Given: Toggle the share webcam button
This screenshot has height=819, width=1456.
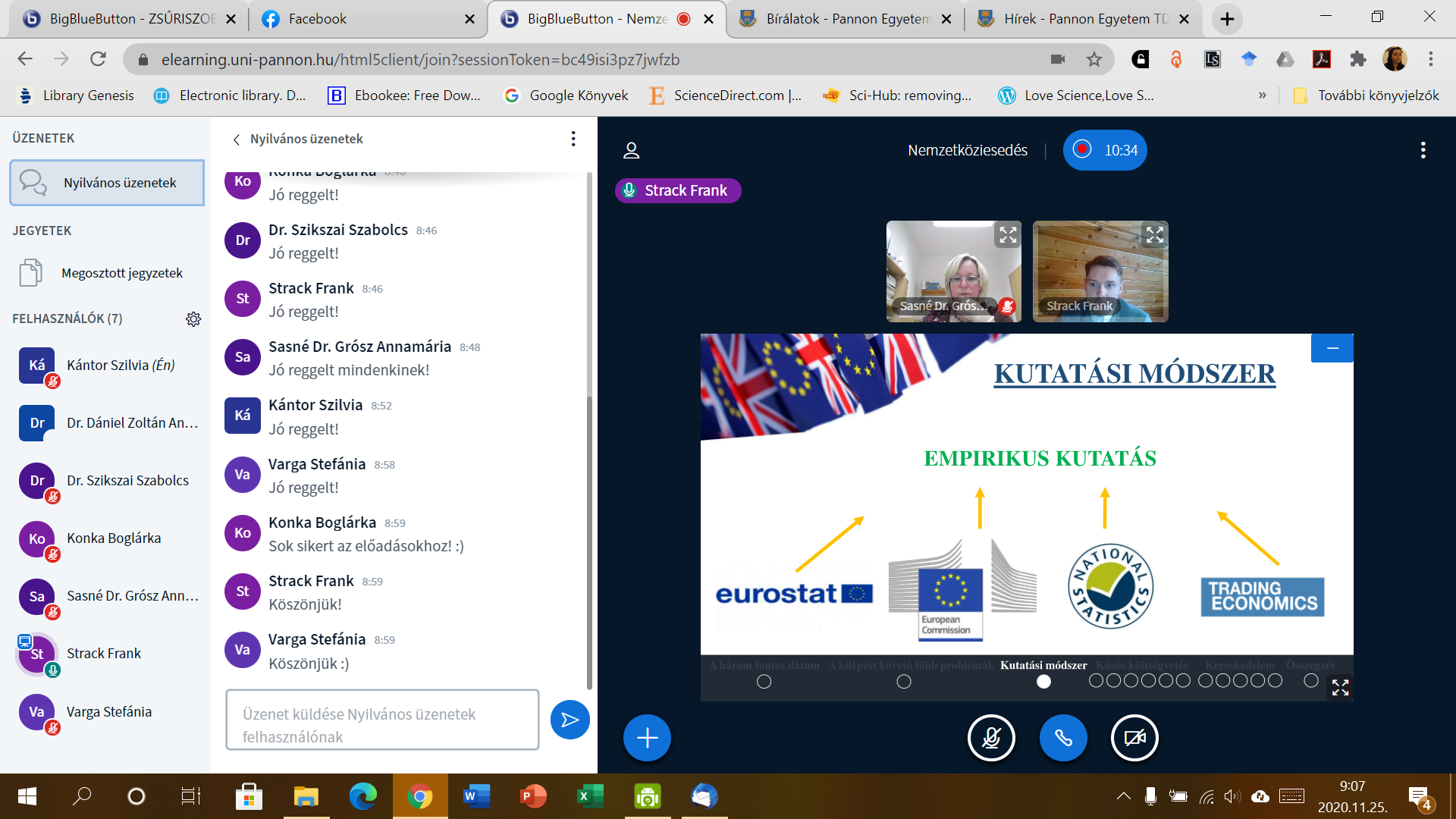Looking at the screenshot, I should (1134, 737).
